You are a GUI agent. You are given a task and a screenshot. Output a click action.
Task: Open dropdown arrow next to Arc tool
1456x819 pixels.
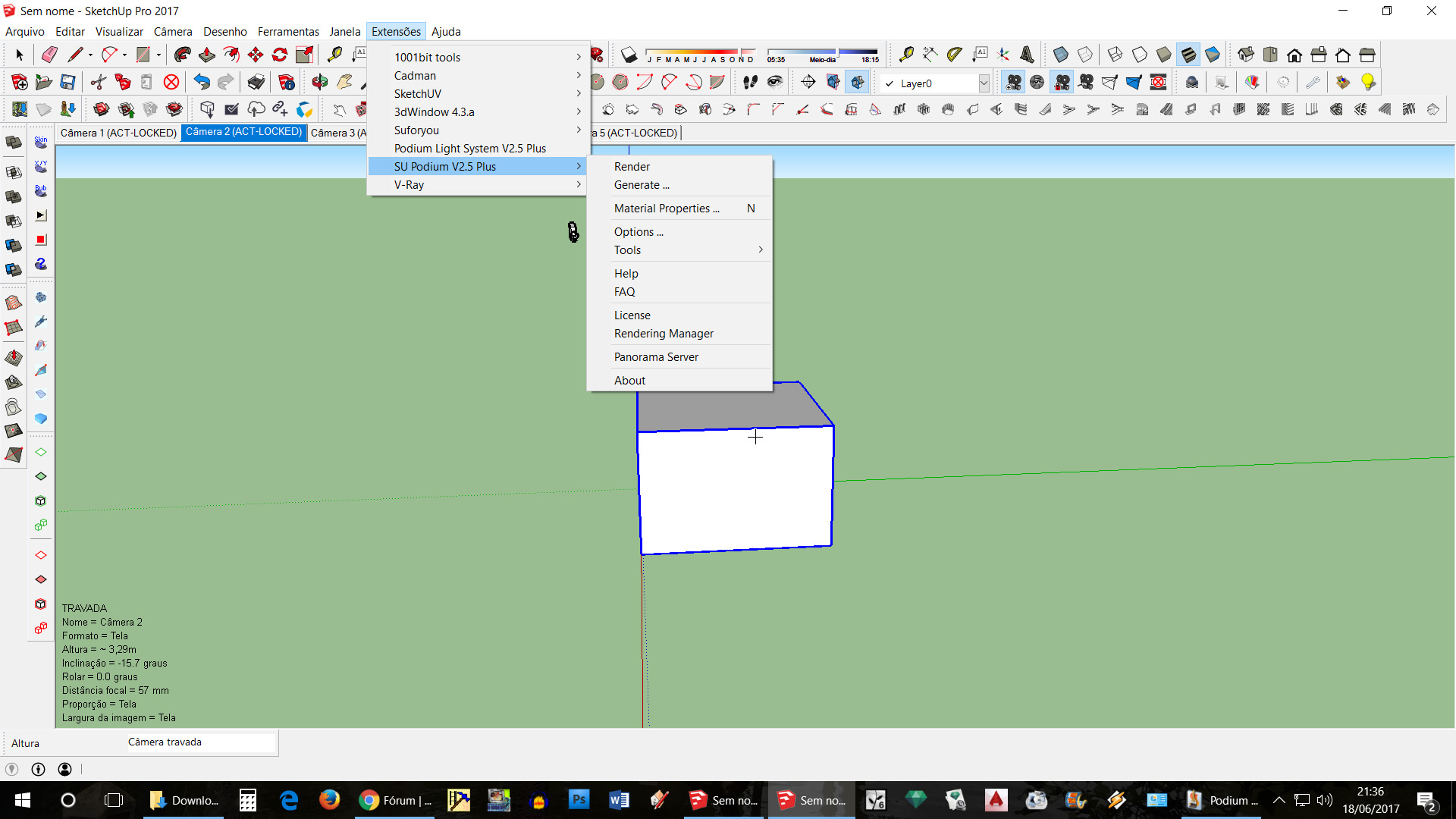tap(124, 55)
